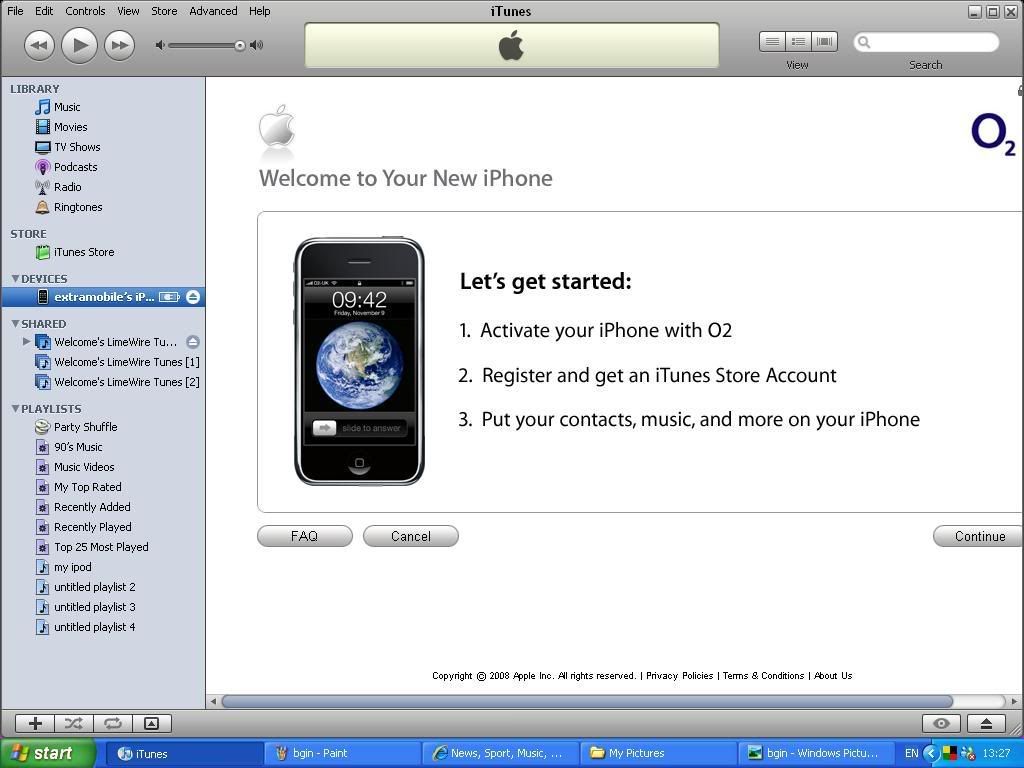Open the About Us link
Viewport: 1024px width, 768px height.
point(833,676)
